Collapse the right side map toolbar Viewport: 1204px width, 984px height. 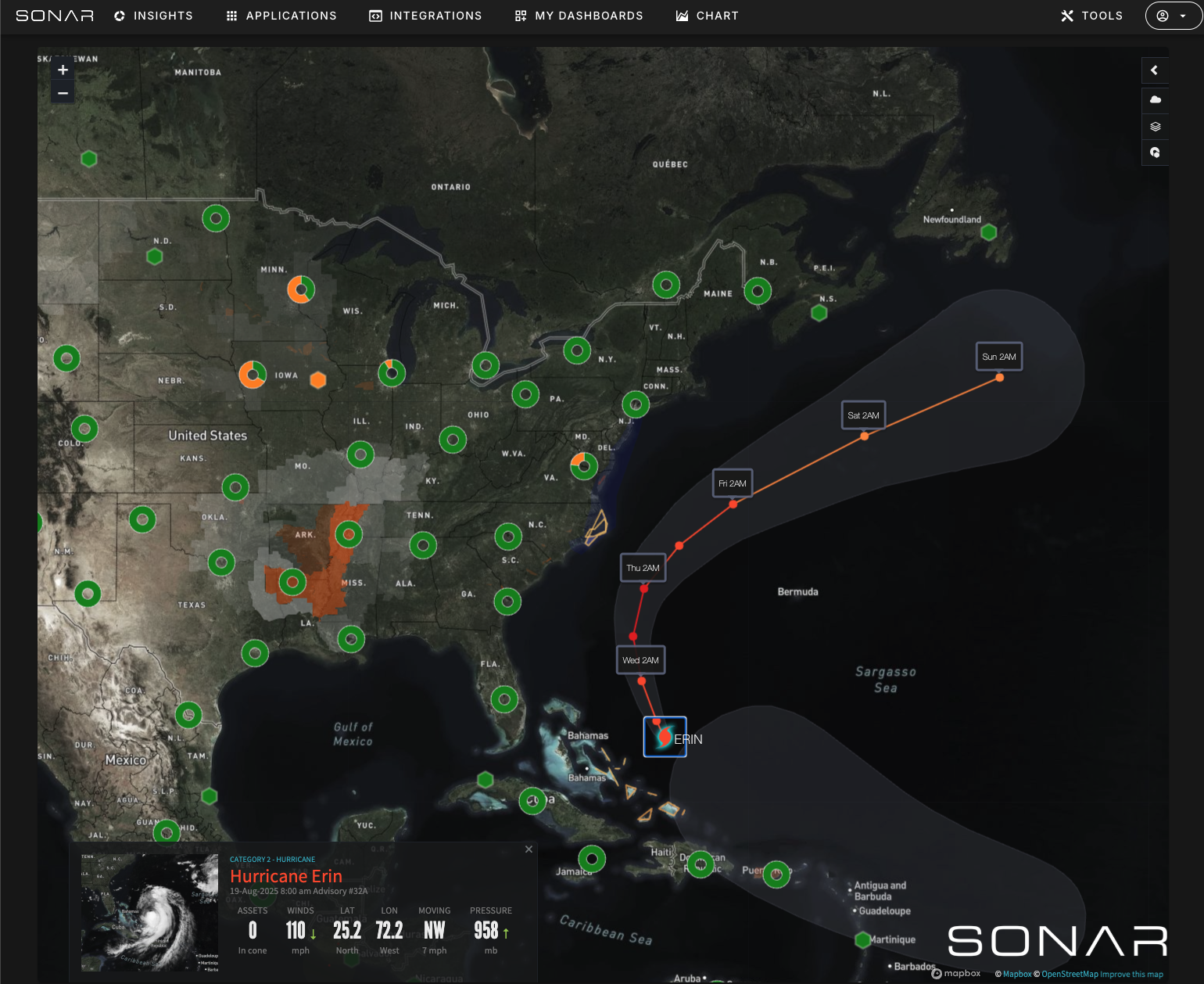pyautogui.click(x=1155, y=70)
